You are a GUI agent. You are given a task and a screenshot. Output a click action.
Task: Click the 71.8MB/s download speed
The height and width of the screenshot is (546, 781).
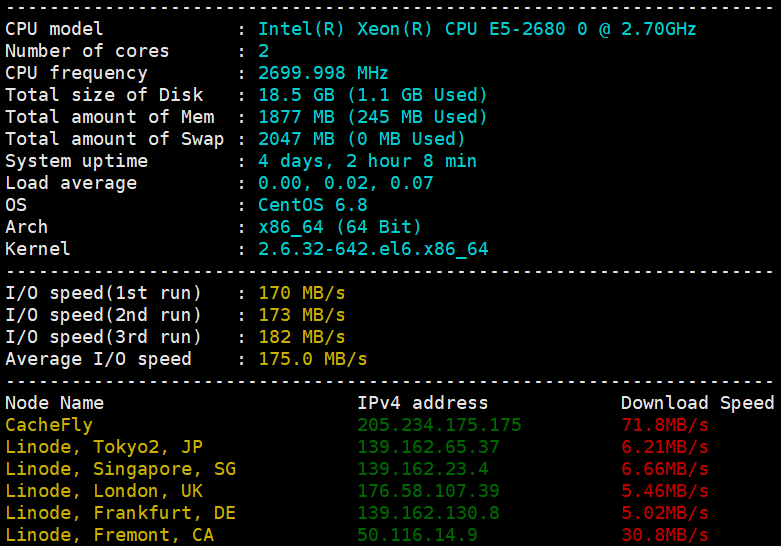click(x=664, y=425)
